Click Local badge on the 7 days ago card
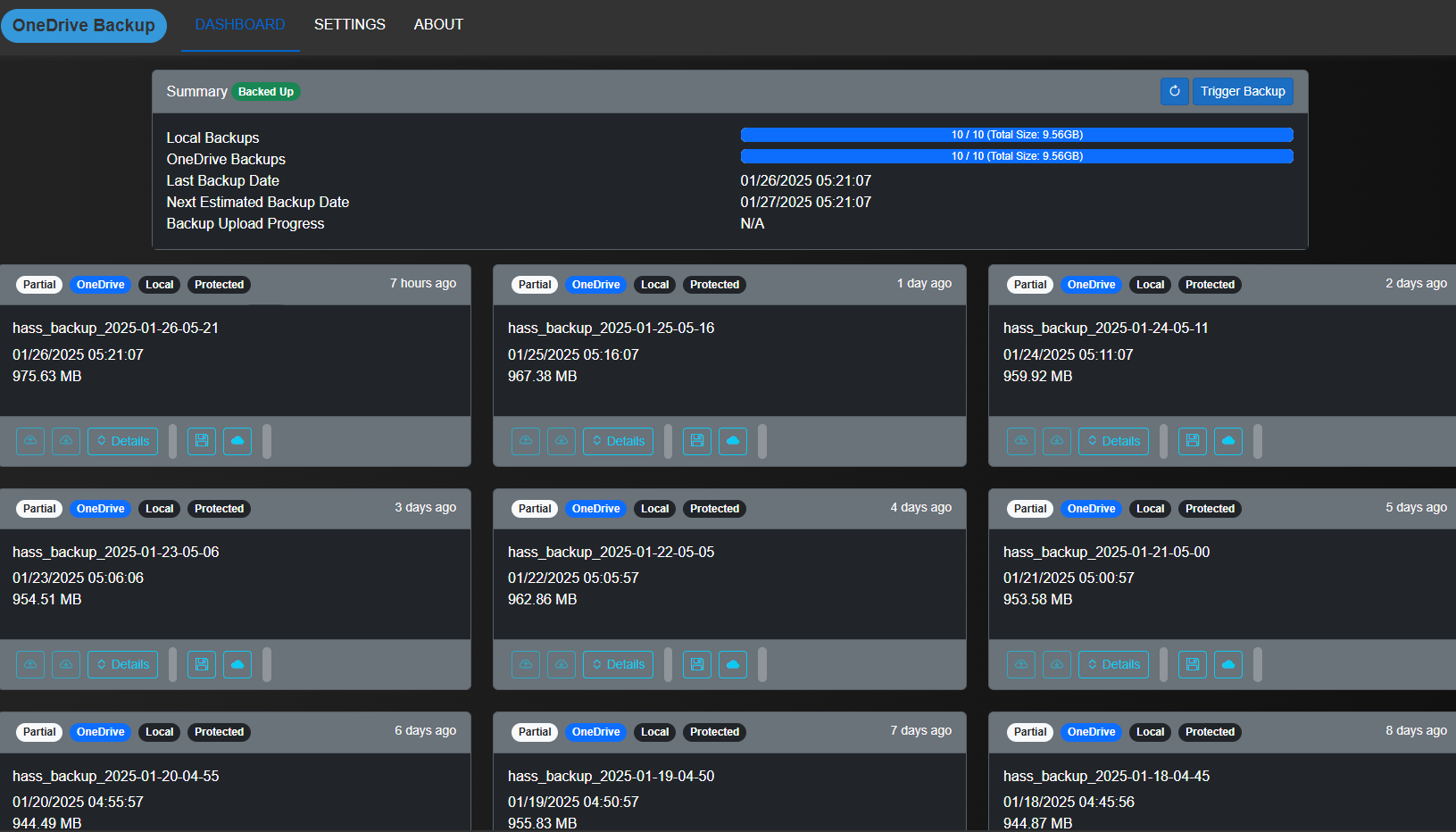 tap(655, 732)
